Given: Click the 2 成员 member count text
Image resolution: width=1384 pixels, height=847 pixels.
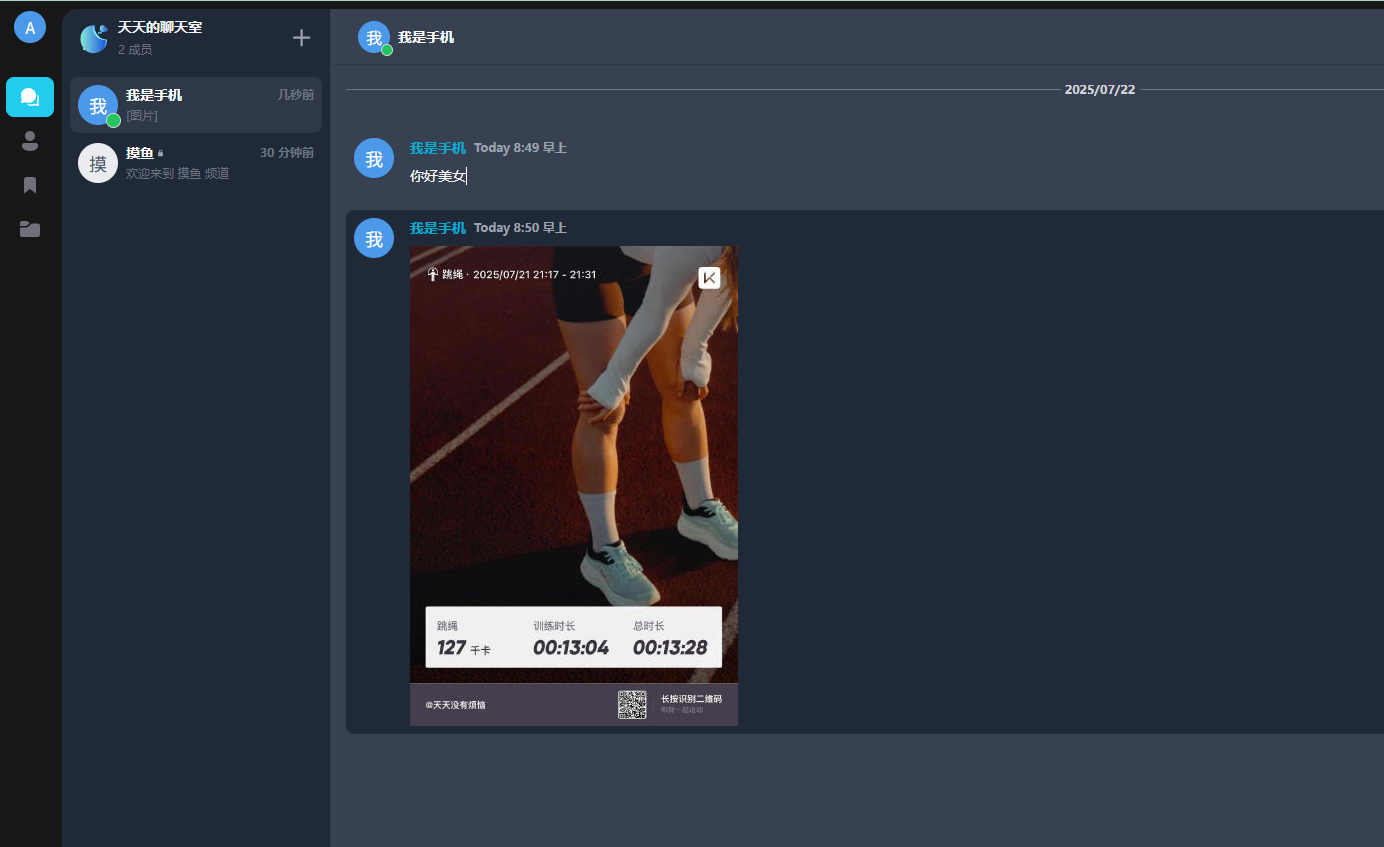Looking at the screenshot, I should 135,49.
